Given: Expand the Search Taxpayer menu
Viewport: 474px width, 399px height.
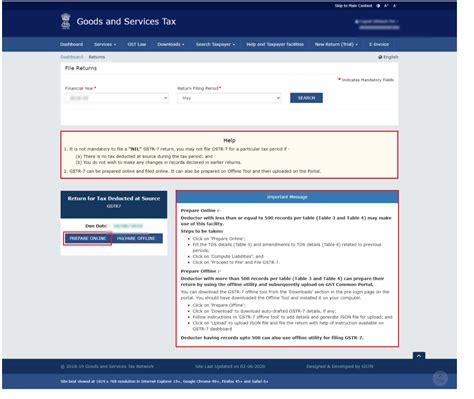Looking at the screenshot, I should click(x=215, y=44).
